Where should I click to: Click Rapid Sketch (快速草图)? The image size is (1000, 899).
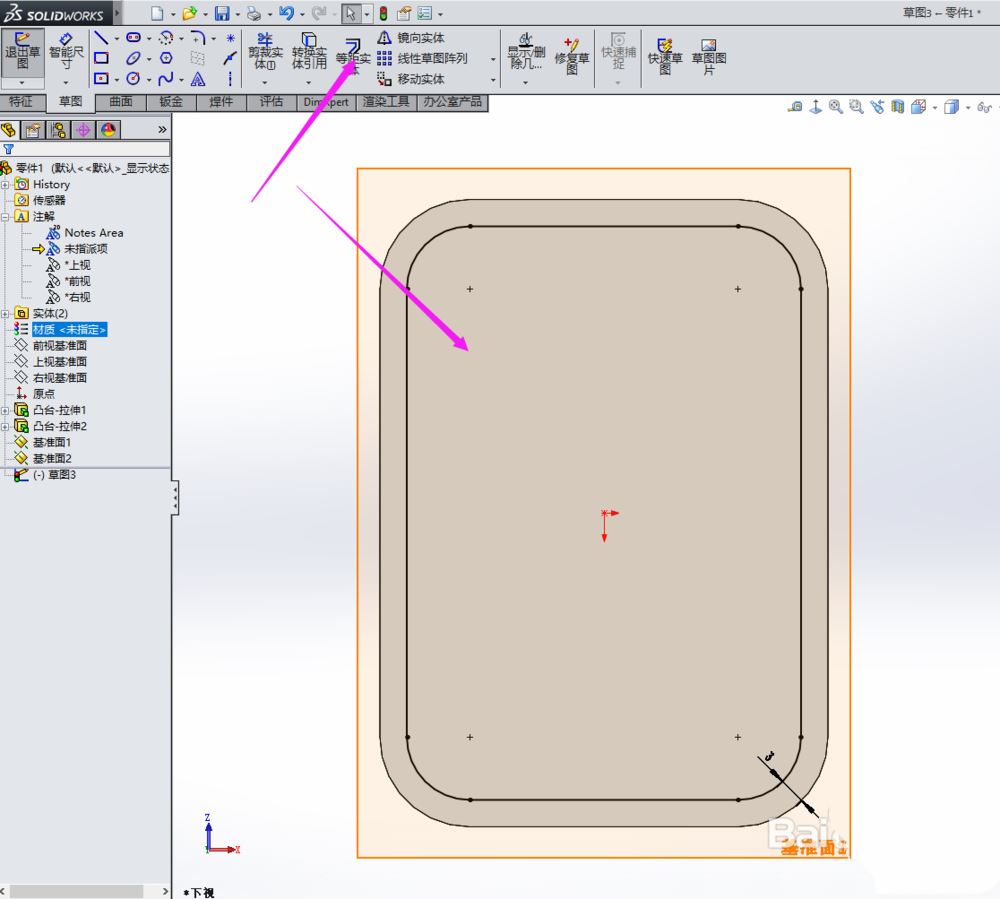[665, 55]
